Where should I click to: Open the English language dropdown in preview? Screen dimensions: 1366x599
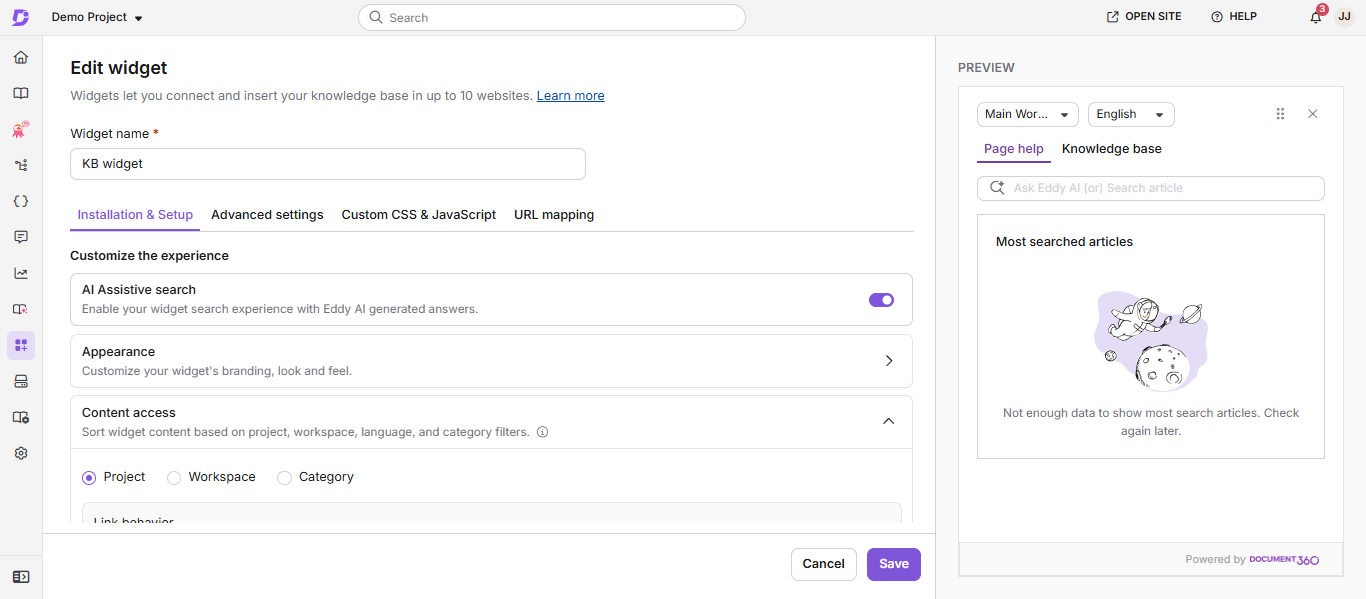pyautogui.click(x=1131, y=114)
